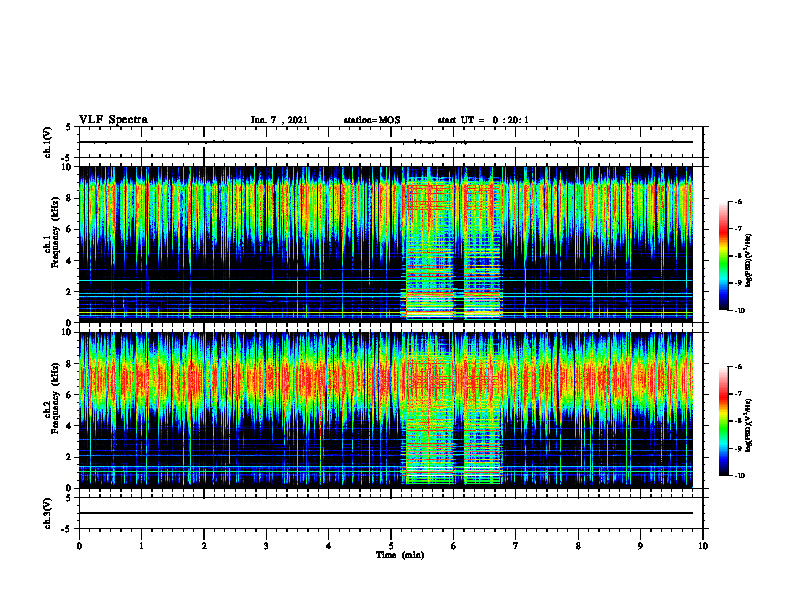Click the "-6" tick on ch.1 colorbar

point(738,202)
